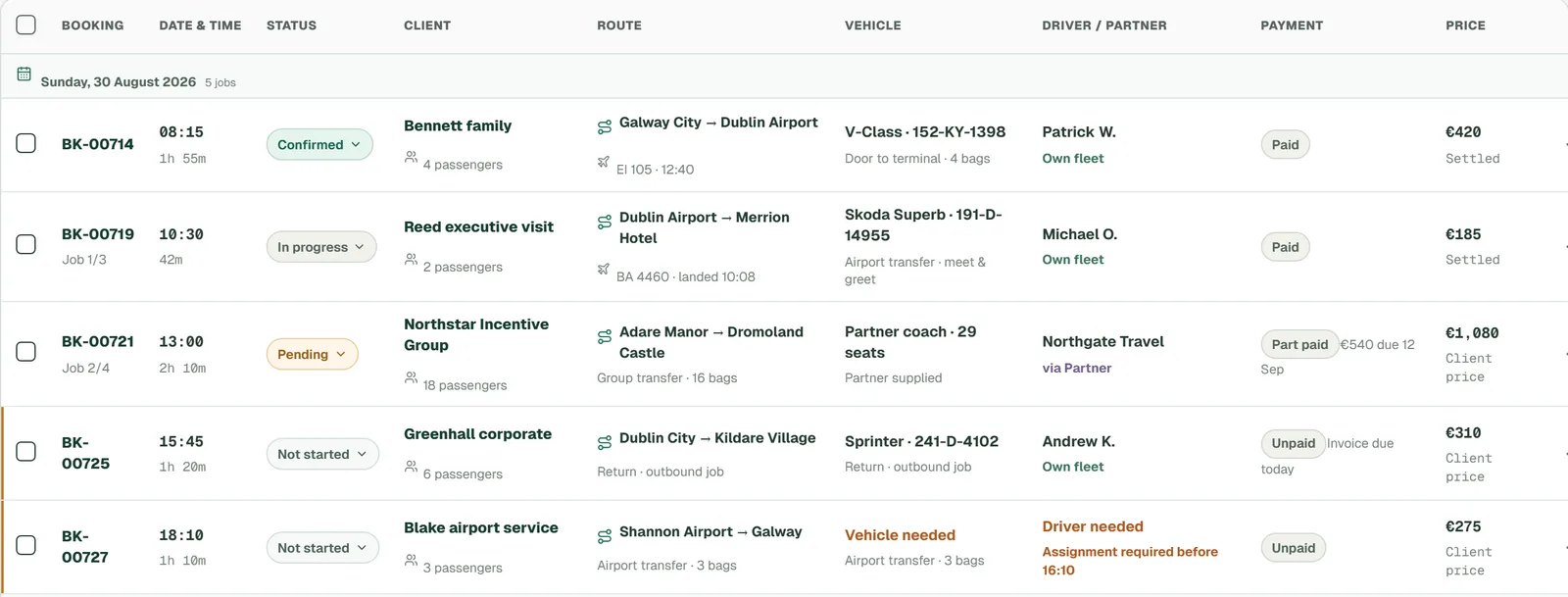This screenshot has width=1568, height=597.
Task: Click the passengers icon beside 4 passengers
Action: point(411,157)
